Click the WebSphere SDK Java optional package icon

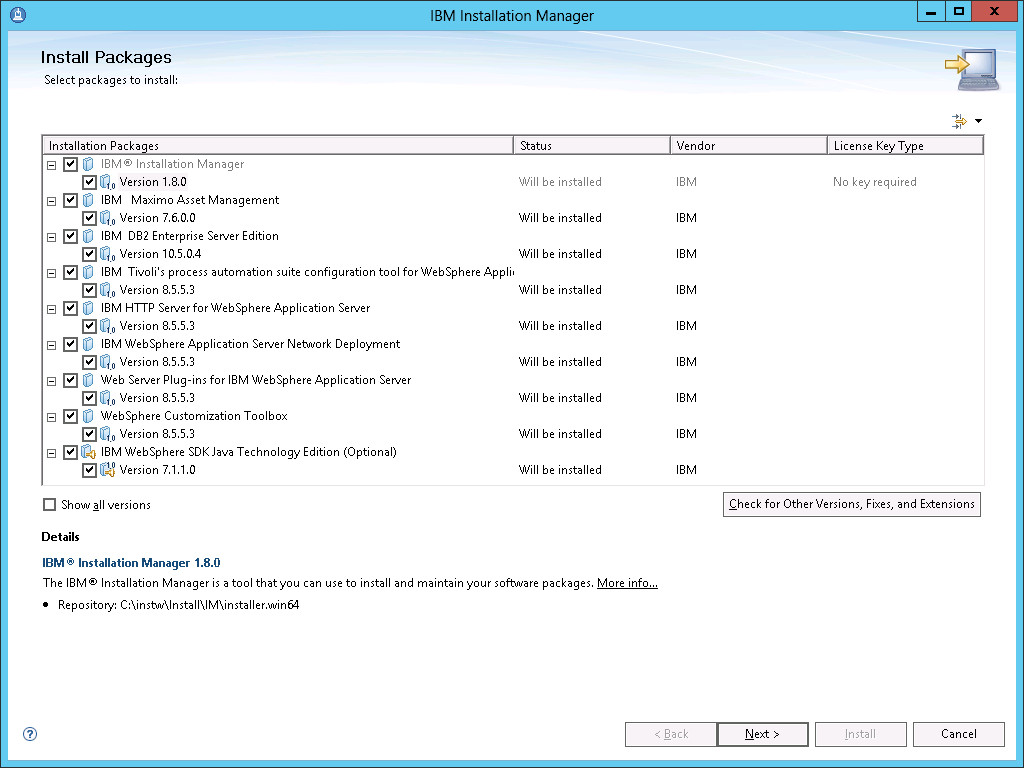tap(88, 452)
